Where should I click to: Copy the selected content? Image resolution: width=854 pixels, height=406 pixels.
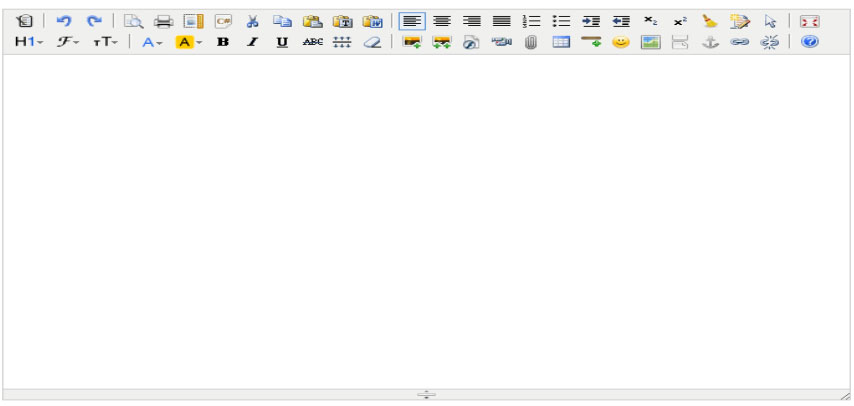[282, 22]
